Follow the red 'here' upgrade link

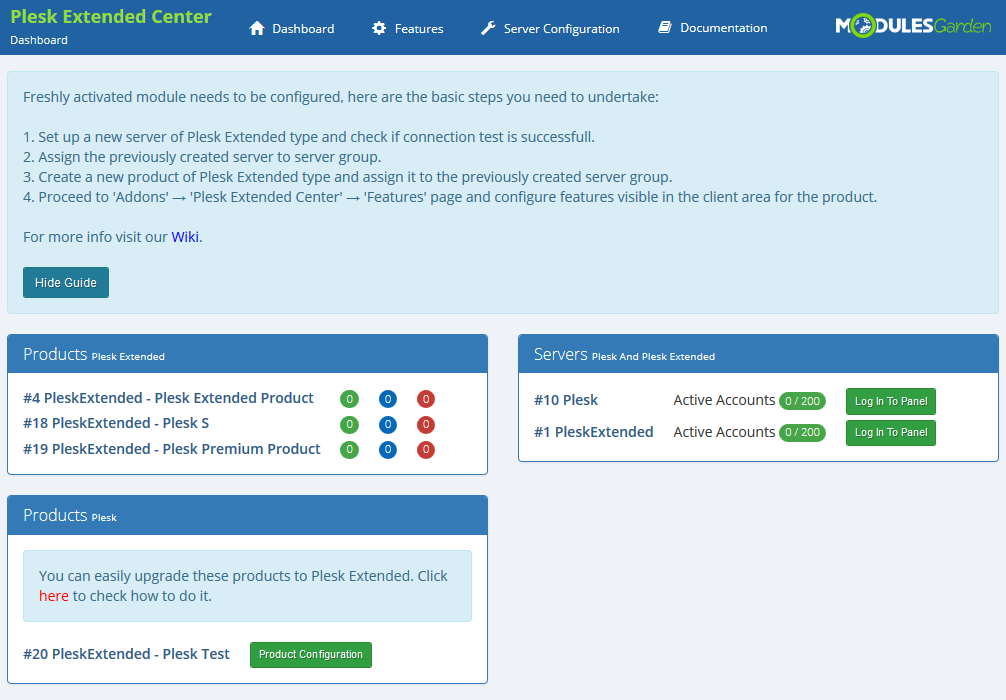[x=54, y=596]
